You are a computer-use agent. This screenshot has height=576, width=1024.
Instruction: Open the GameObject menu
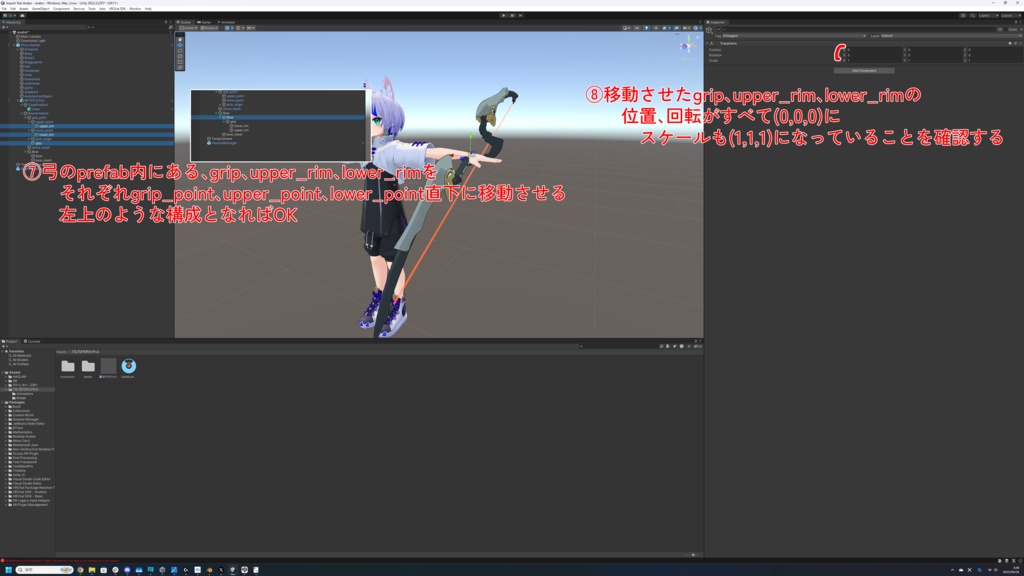40,8
